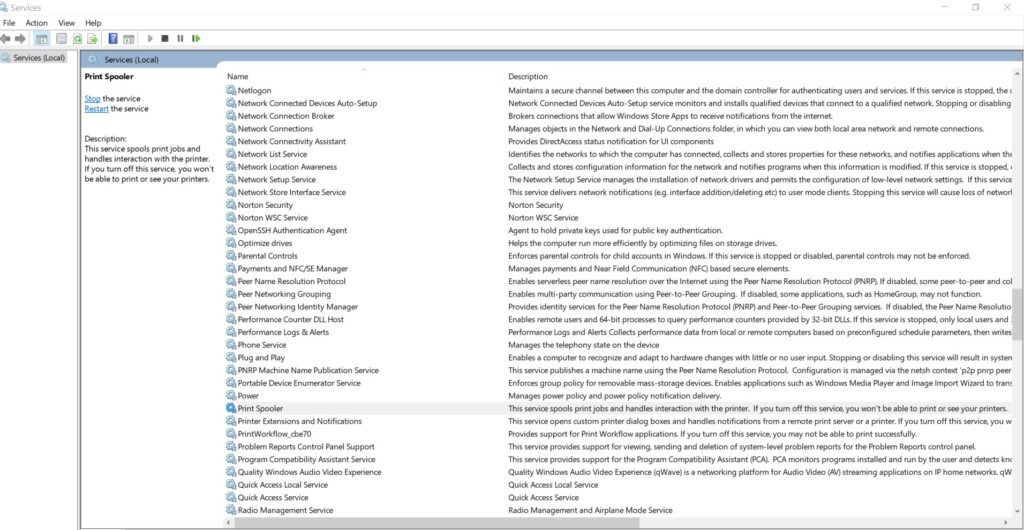1024x530 pixels.
Task: Click the horizontal scrollbar thumb
Action: [437, 523]
